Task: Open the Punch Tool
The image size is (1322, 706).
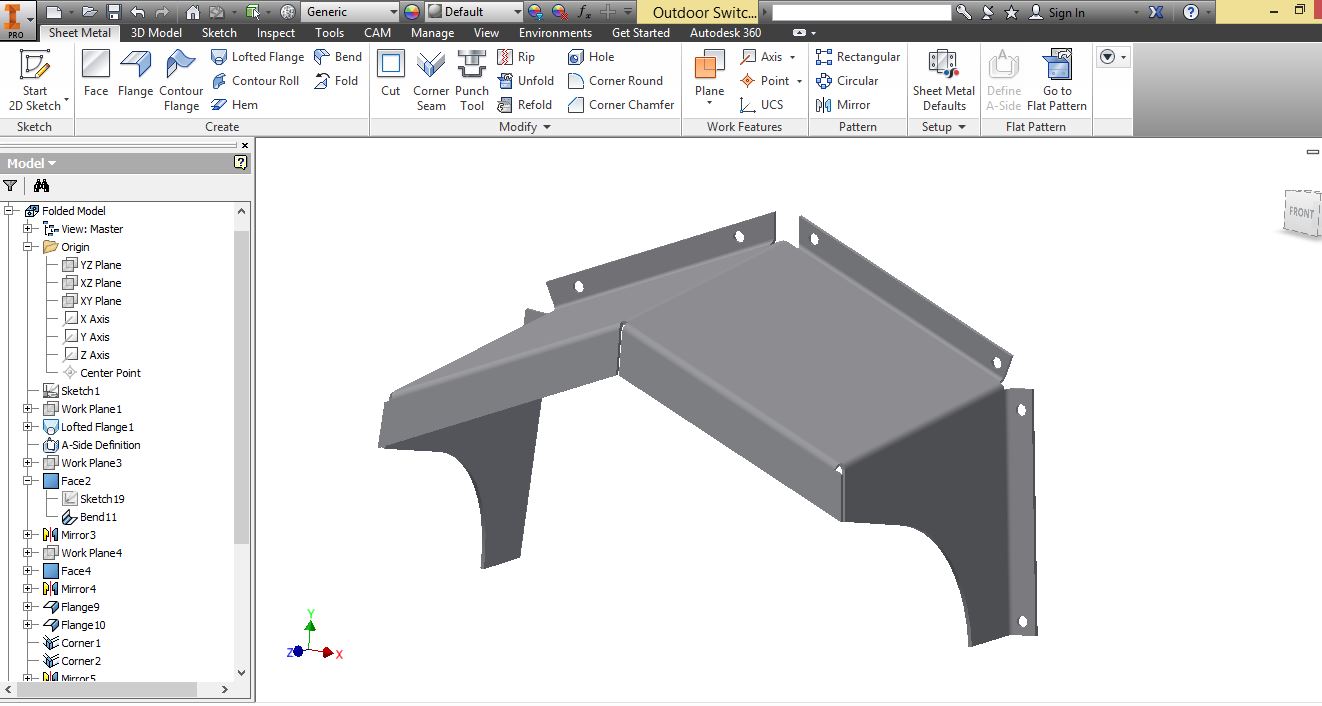Action: (x=472, y=80)
